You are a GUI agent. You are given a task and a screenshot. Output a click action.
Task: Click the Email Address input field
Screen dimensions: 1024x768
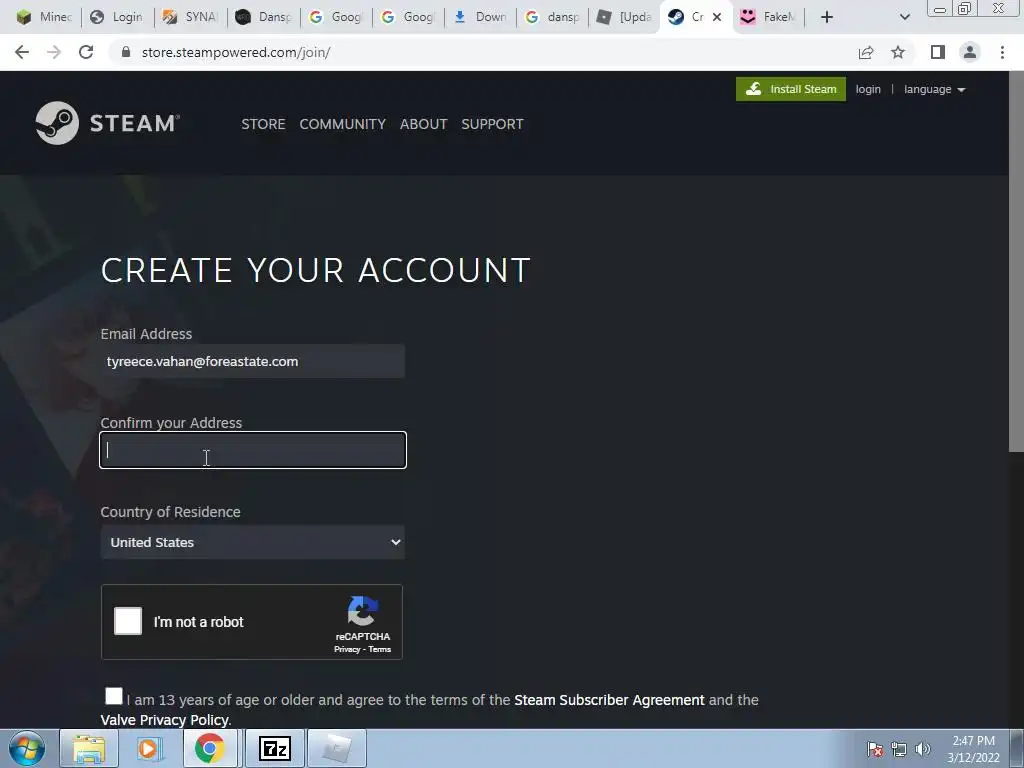click(253, 361)
